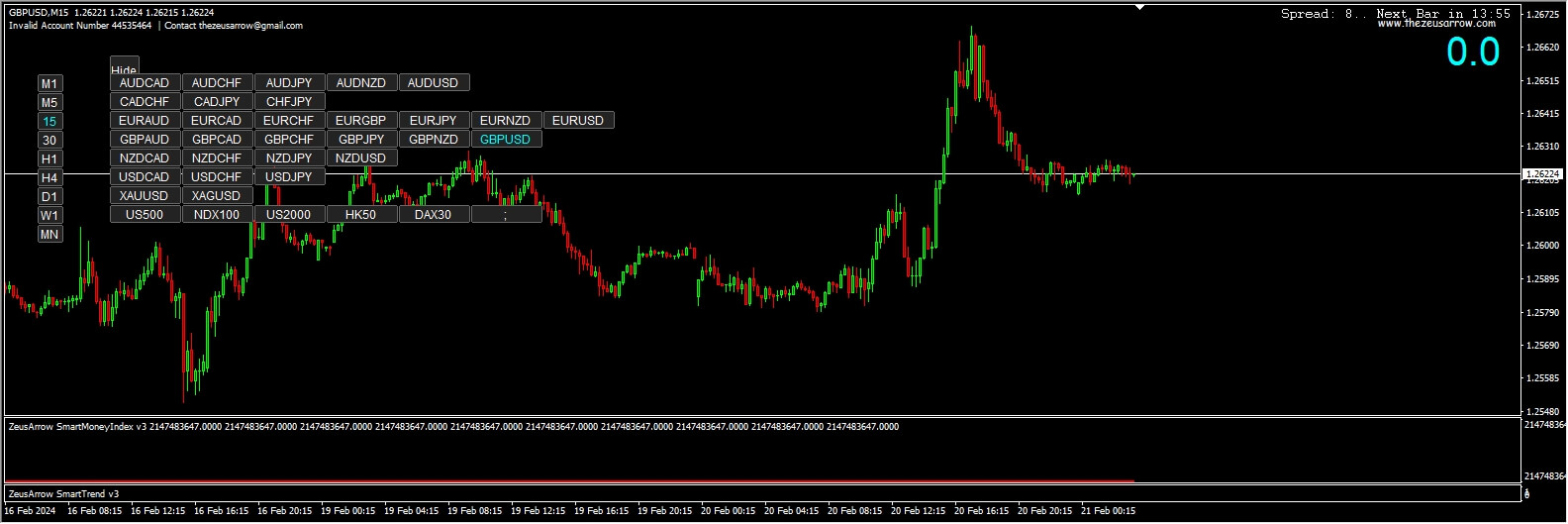
Task: Click the chart shift triangle marker
Action: coord(1139,7)
